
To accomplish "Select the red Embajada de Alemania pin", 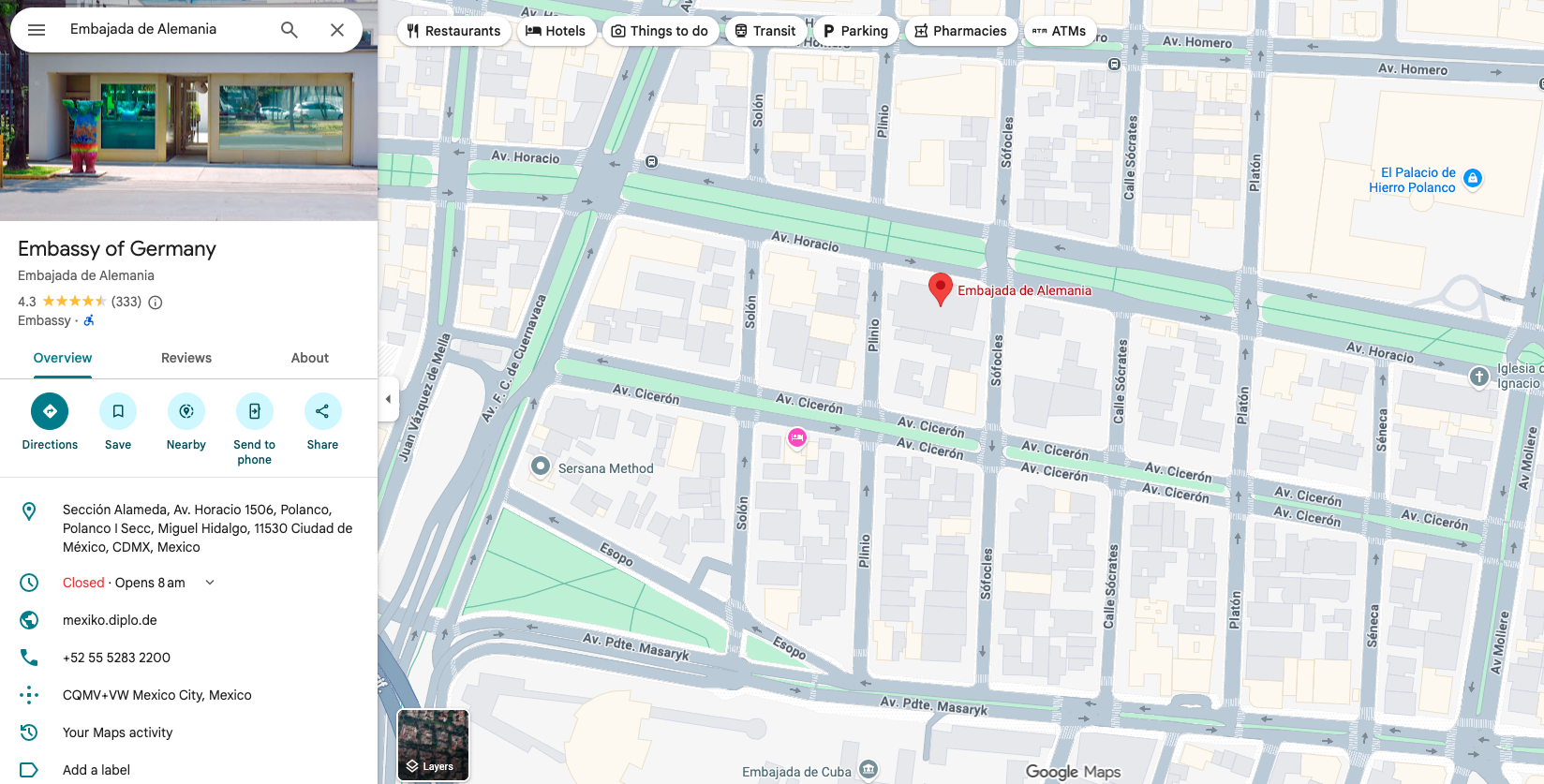I will coord(941,289).
